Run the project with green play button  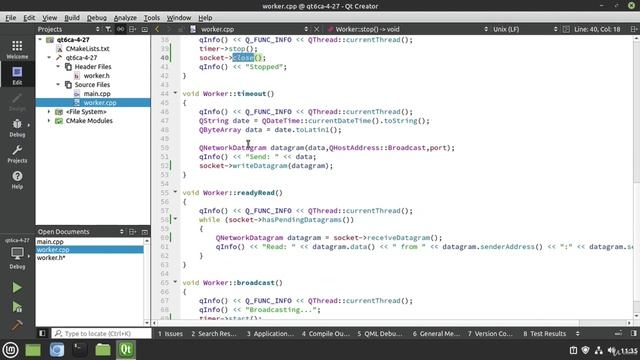click(x=17, y=287)
